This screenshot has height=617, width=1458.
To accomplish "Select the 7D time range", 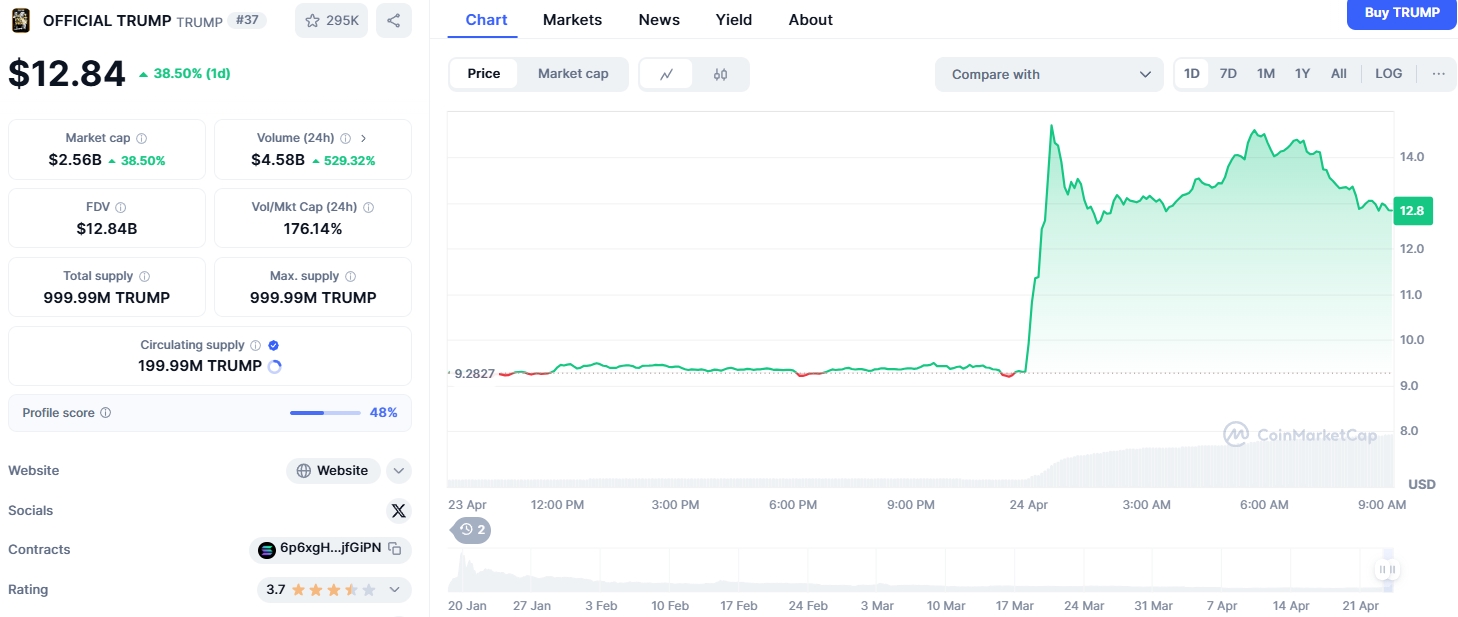I will 1228,74.
